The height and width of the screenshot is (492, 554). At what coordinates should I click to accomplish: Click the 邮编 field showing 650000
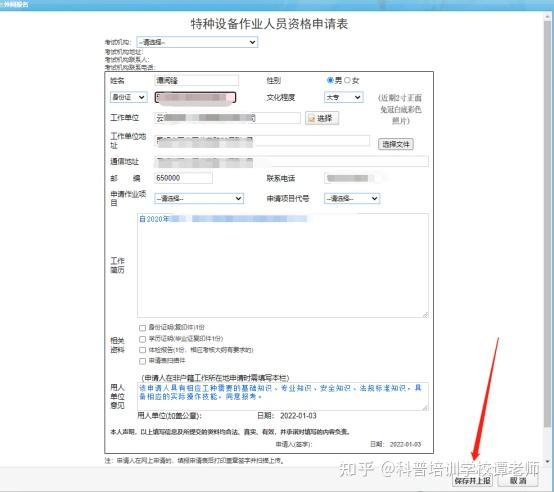click(183, 178)
